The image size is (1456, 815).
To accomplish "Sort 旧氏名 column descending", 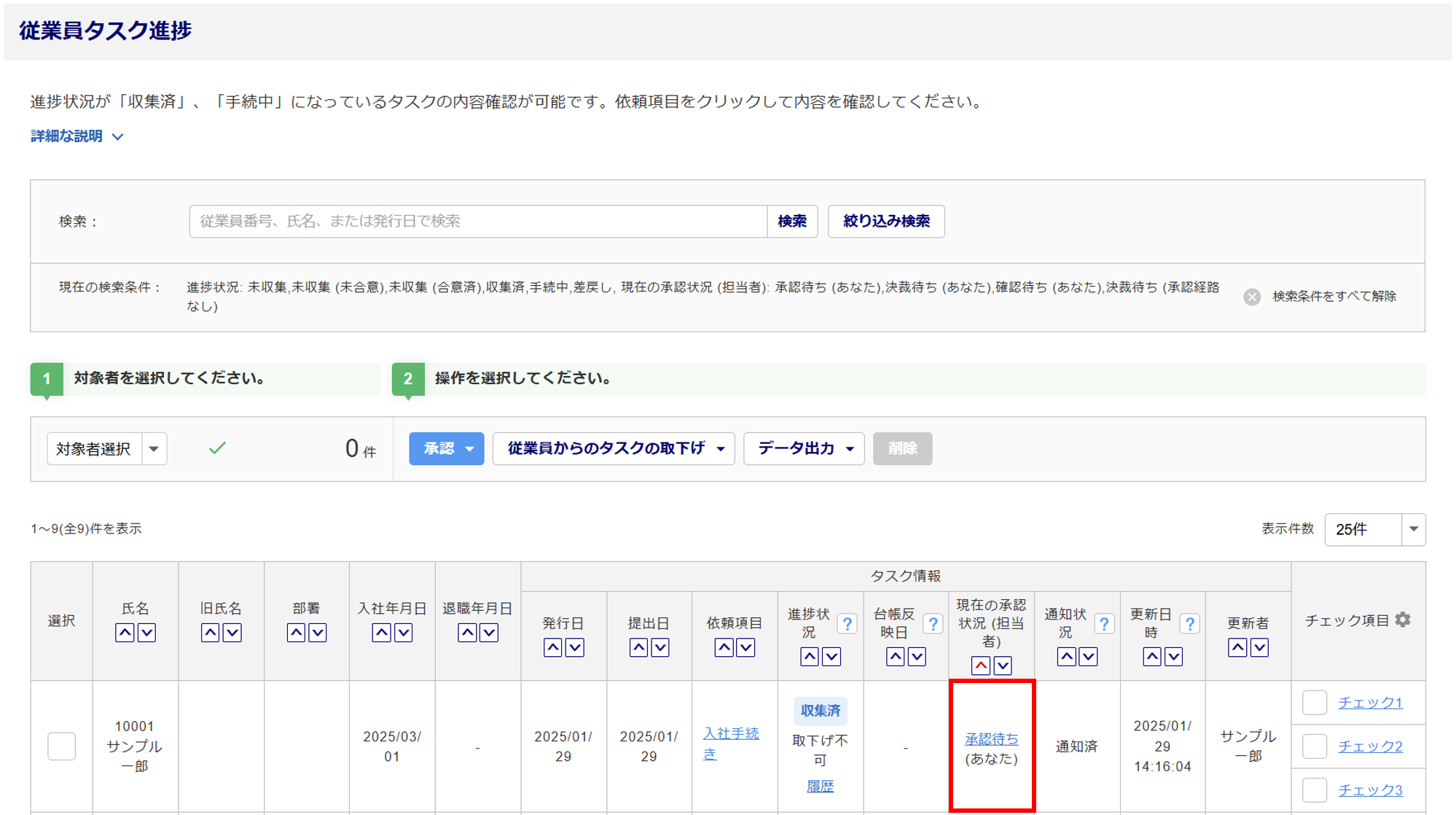I will (x=232, y=633).
